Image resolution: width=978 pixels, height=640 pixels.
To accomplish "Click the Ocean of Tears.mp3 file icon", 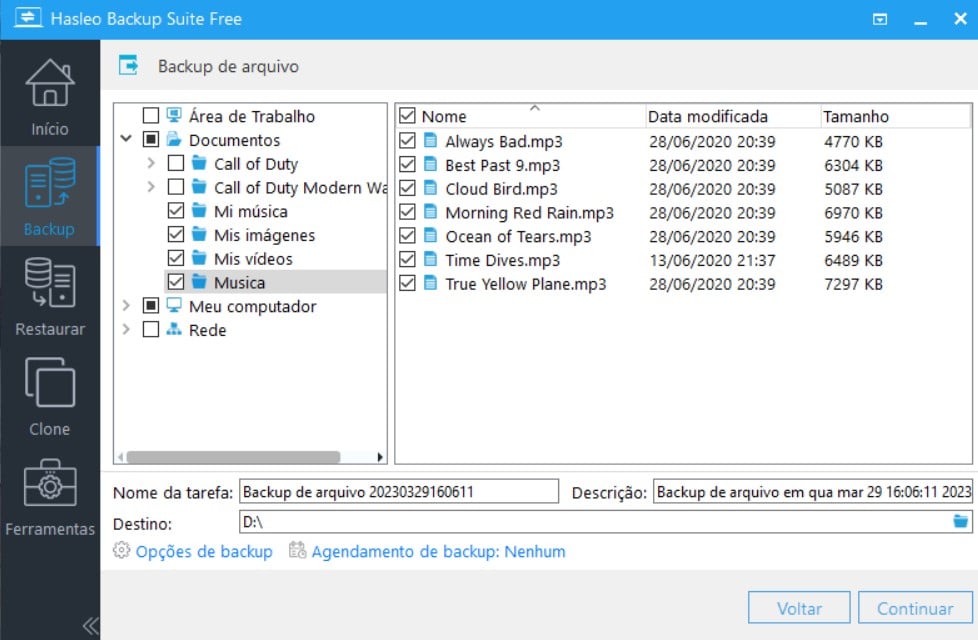I will (430, 235).
